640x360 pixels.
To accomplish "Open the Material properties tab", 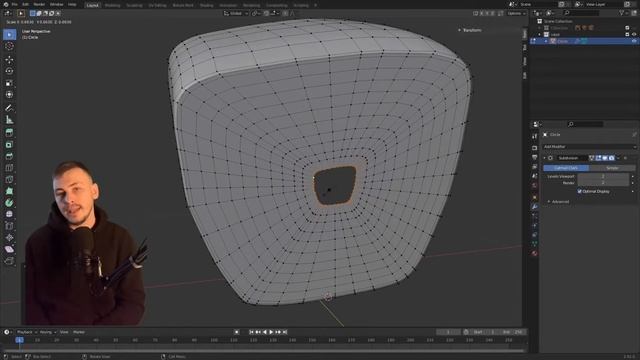I will click(x=535, y=253).
